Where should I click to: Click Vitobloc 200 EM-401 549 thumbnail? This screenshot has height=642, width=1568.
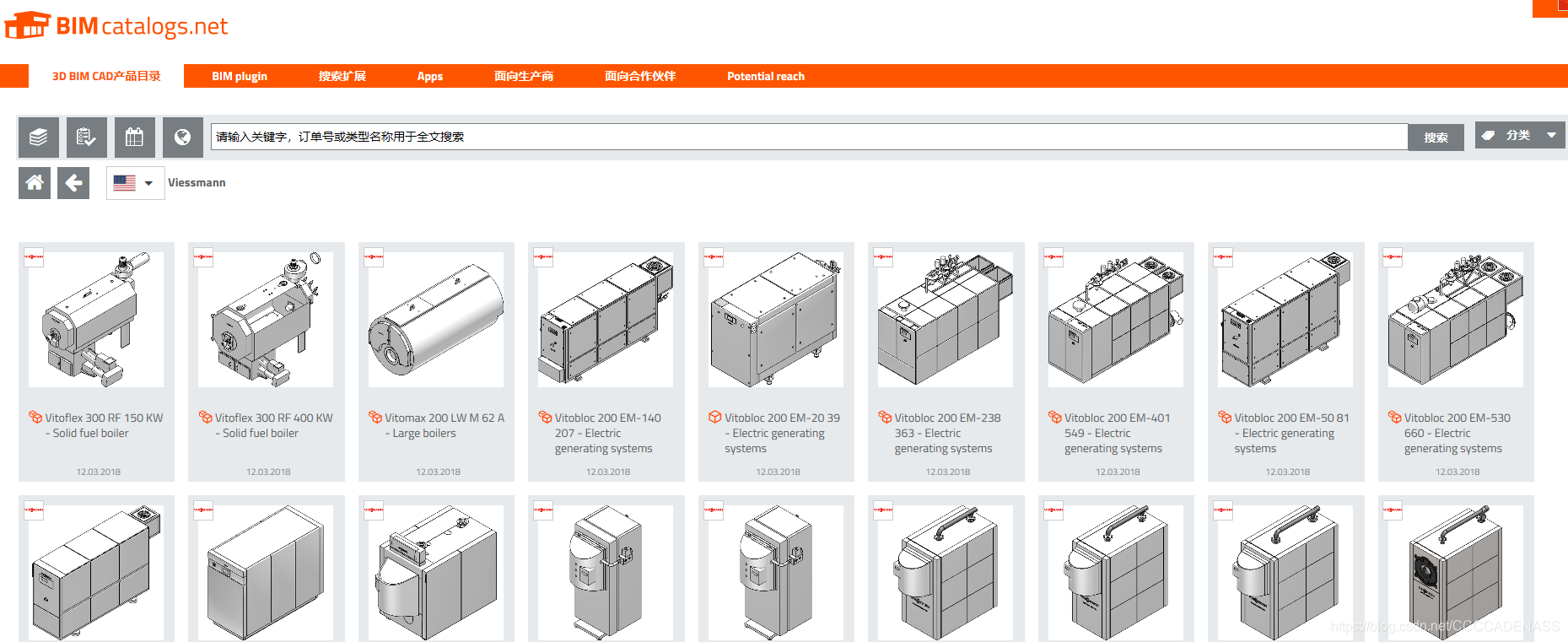tap(1116, 320)
